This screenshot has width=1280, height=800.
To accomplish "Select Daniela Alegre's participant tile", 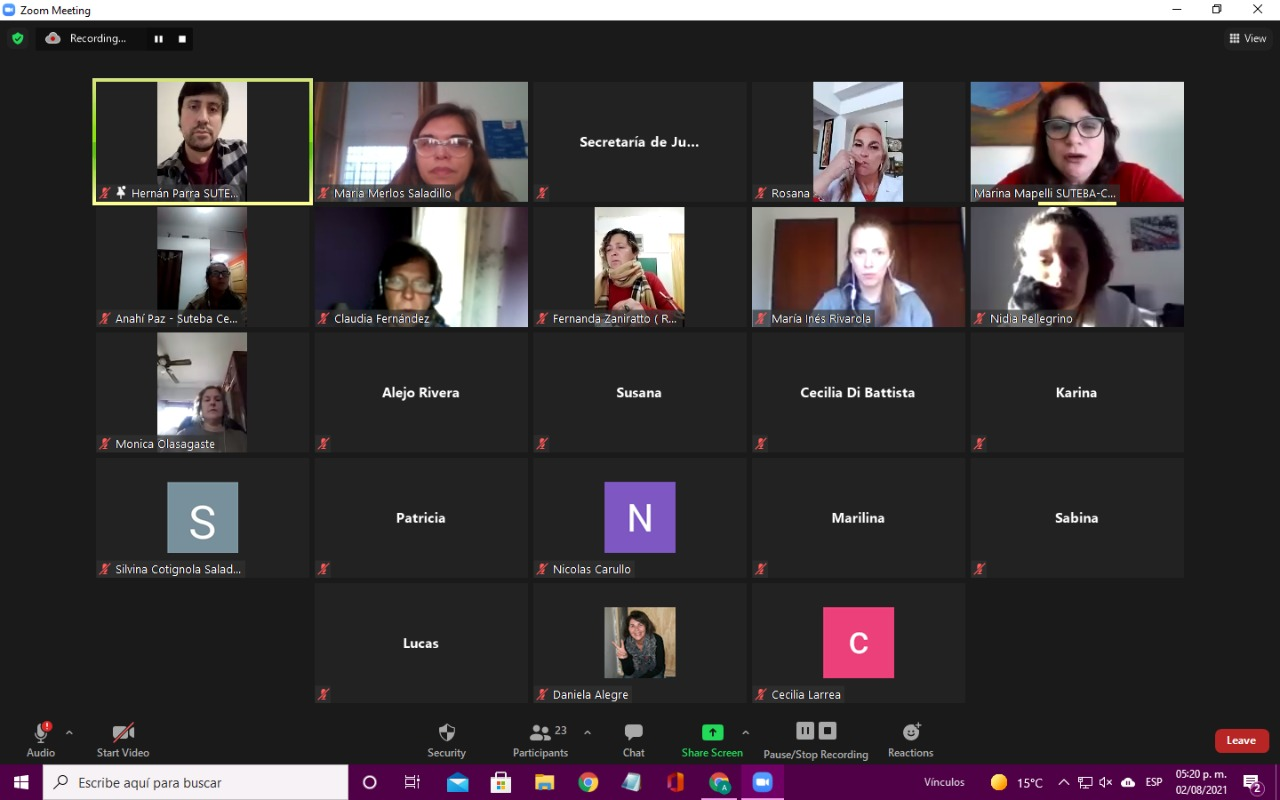I will click(x=639, y=643).
